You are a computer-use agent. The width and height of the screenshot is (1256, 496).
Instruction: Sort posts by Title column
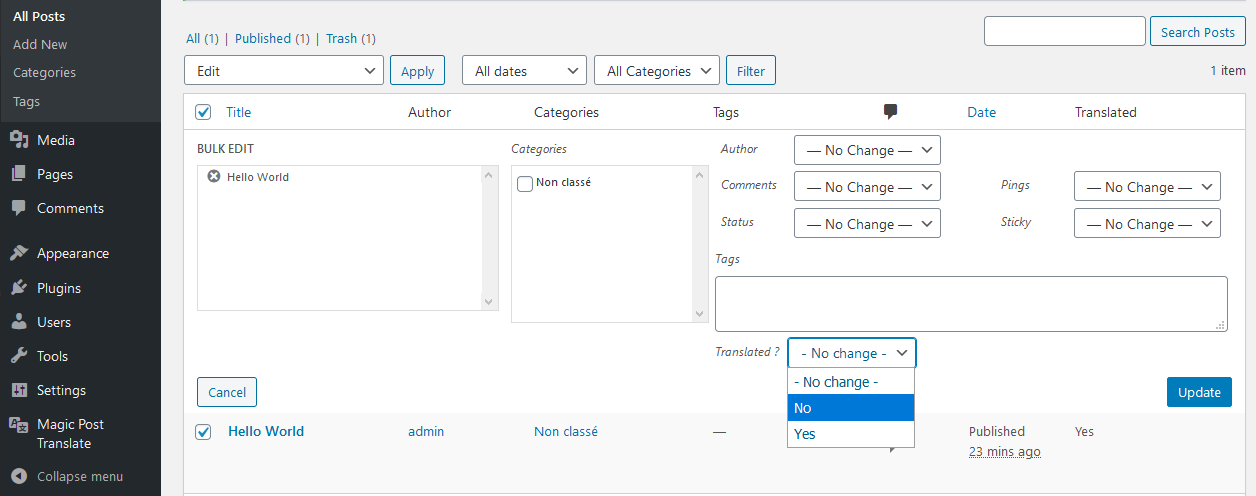[x=239, y=112]
